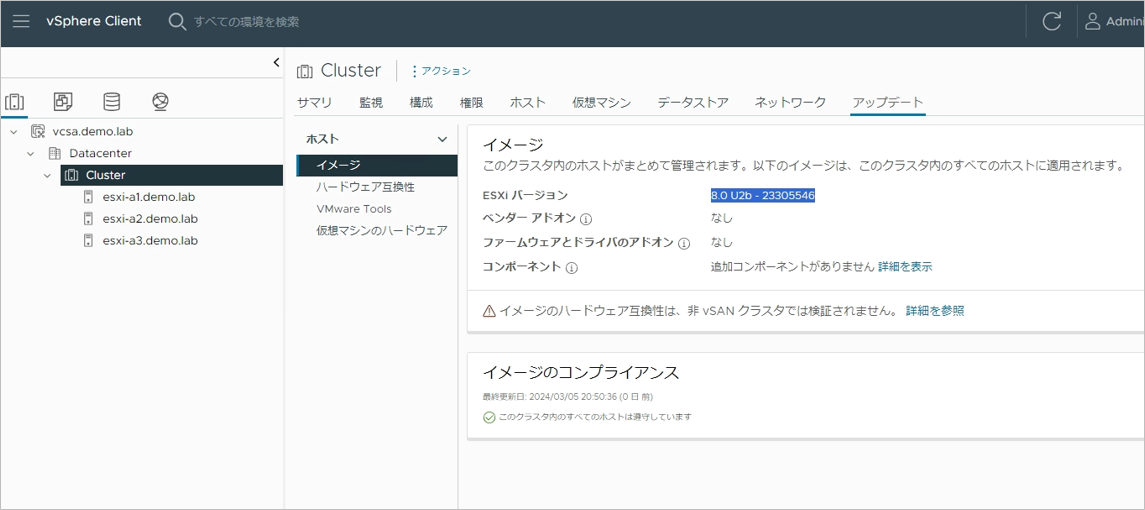Collapse the vcsa.demo.lab tree node
The width and height of the screenshot is (1145, 510).
coord(13,132)
